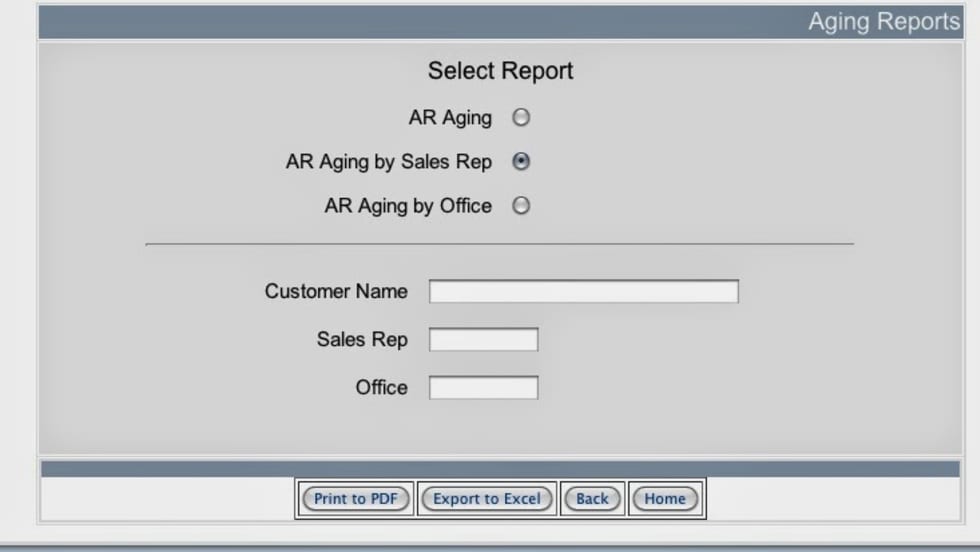Return to Home via the Home button
Image resolution: width=980 pixels, height=552 pixels.
(x=665, y=499)
